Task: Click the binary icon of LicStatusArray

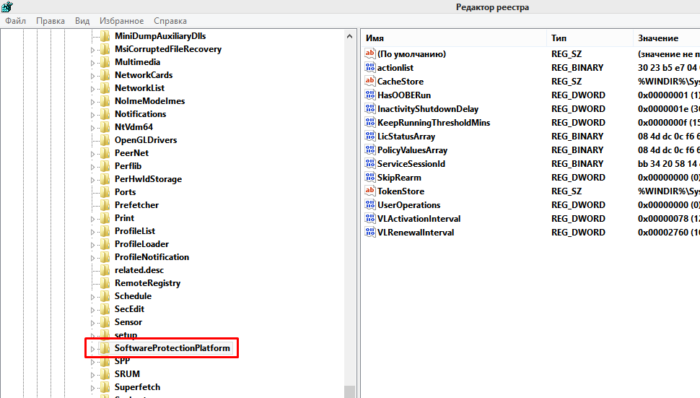Action: click(370, 136)
